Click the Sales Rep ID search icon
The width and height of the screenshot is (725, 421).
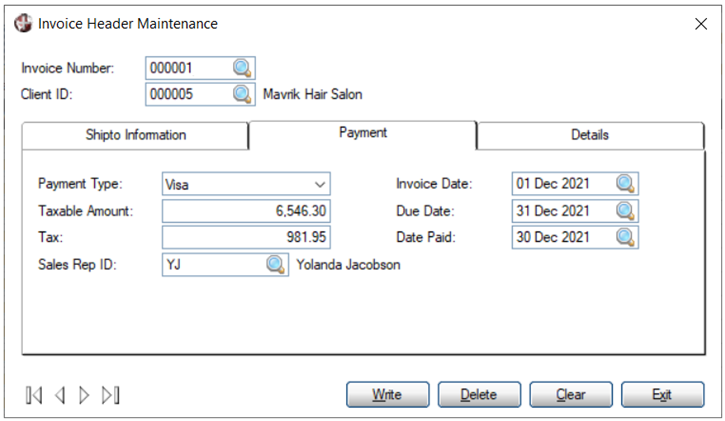[x=275, y=264]
